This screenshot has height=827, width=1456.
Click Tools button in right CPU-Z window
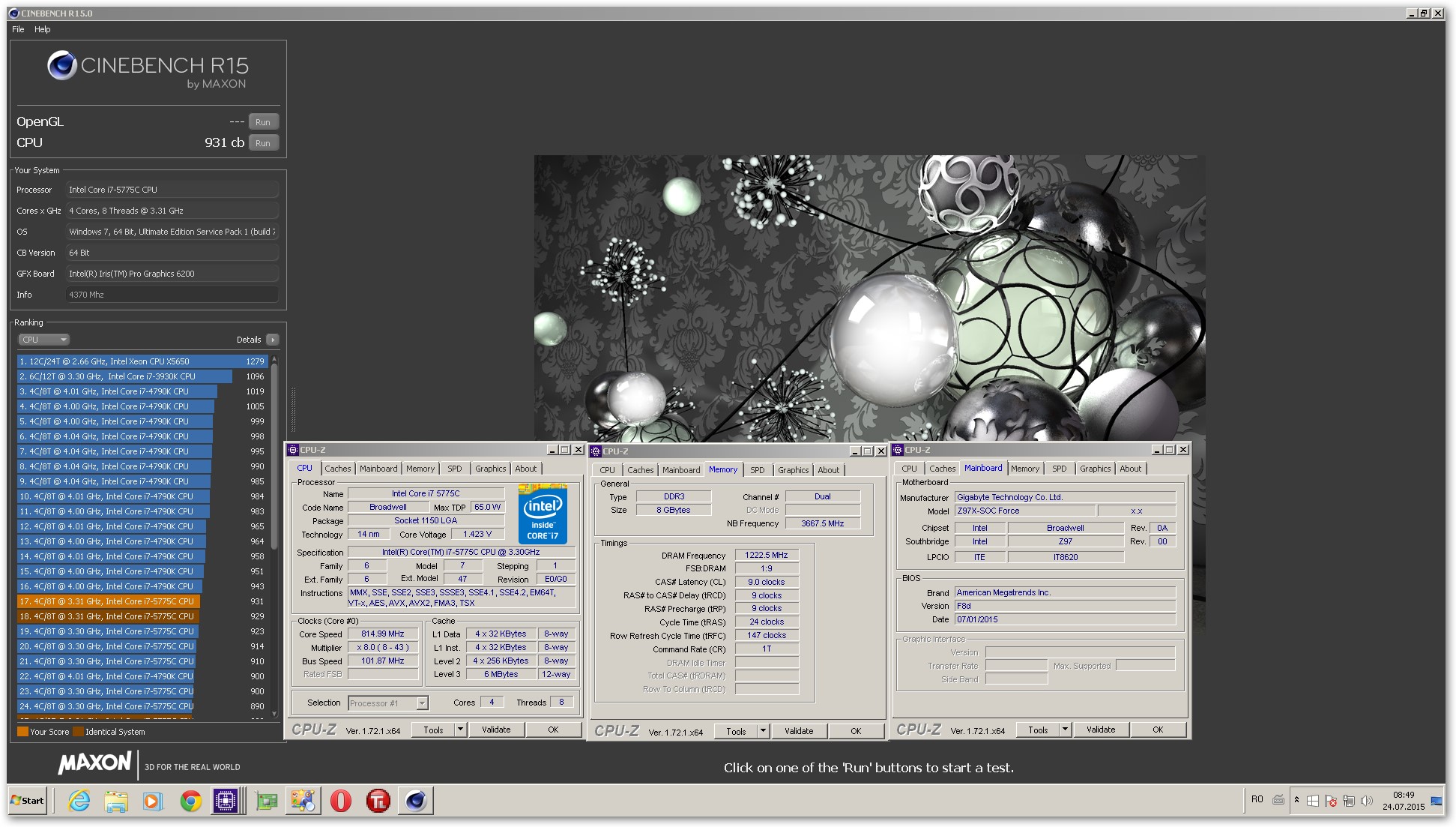[x=1038, y=730]
